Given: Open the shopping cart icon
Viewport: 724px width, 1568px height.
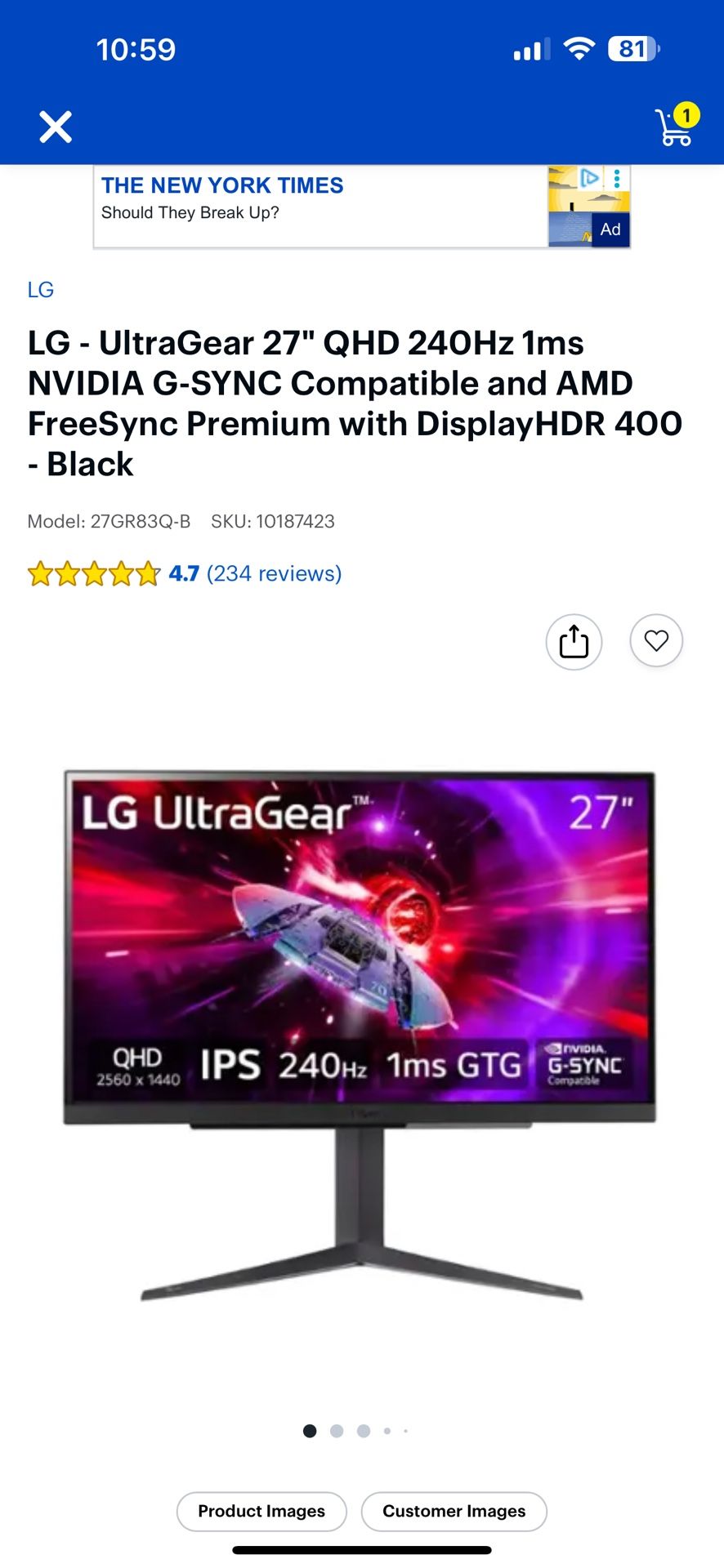Looking at the screenshot, I should coord(677,126).
